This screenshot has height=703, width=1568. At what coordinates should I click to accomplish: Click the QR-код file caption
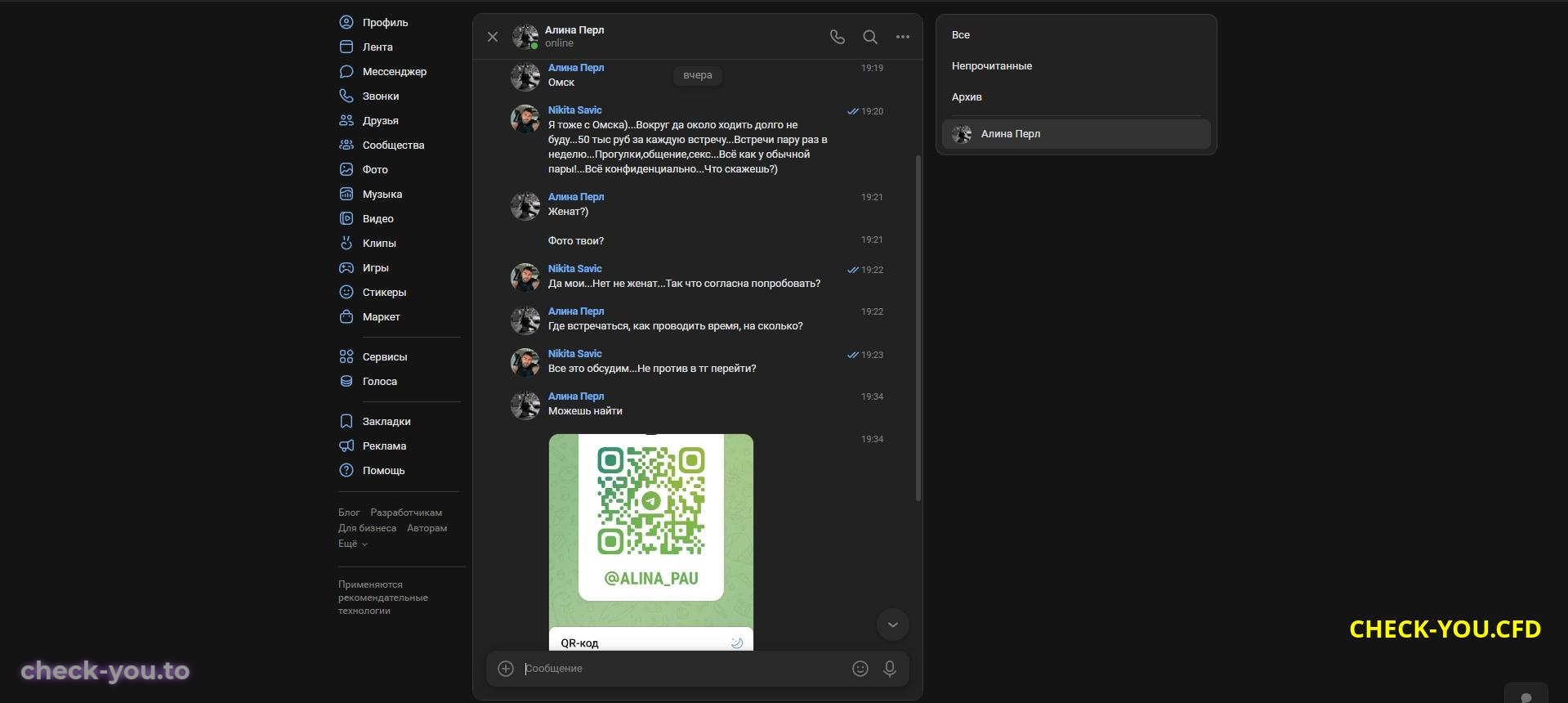579,643
